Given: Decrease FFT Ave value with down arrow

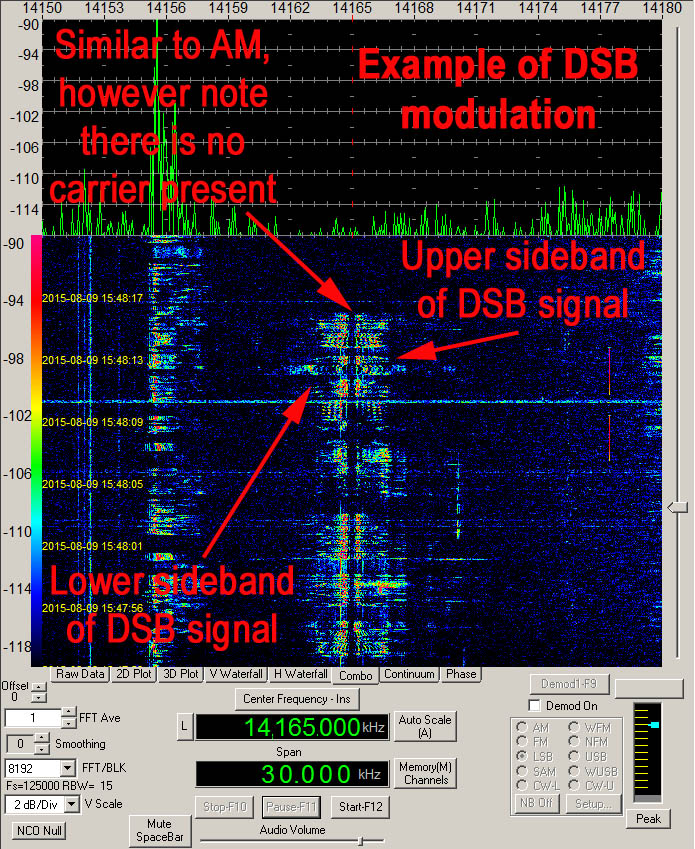Looking at the screenshot, I should 68,723.
